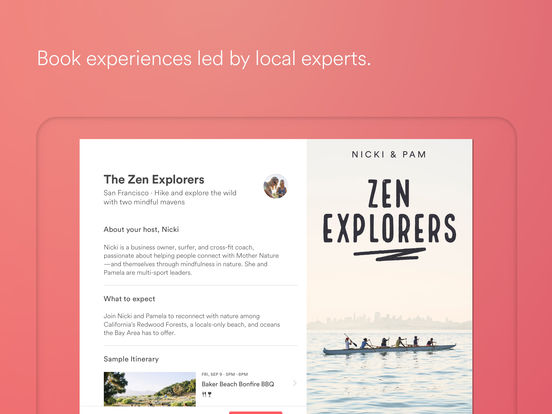Viewport: 552px width, 414px height.
Task: Tap the ZEN EXPLORERS poster title
Action: (x=389, y=211)
